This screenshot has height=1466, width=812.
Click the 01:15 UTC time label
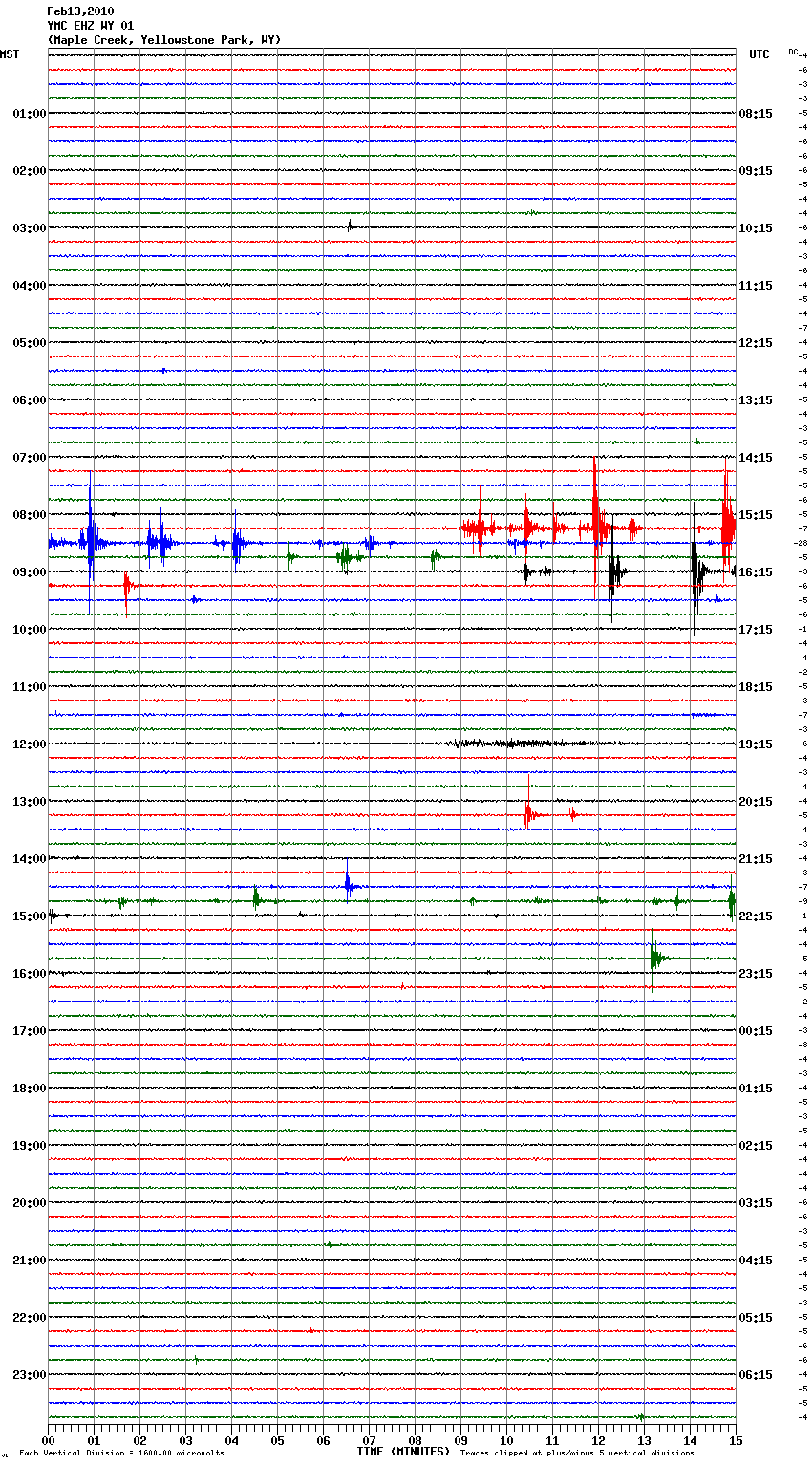pos(756,1089)
